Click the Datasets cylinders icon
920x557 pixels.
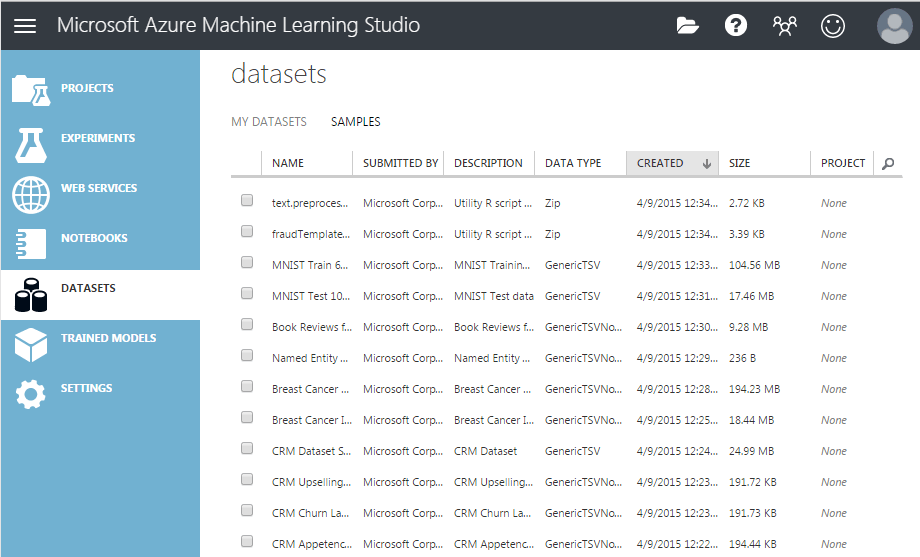[x=31, y=295]
